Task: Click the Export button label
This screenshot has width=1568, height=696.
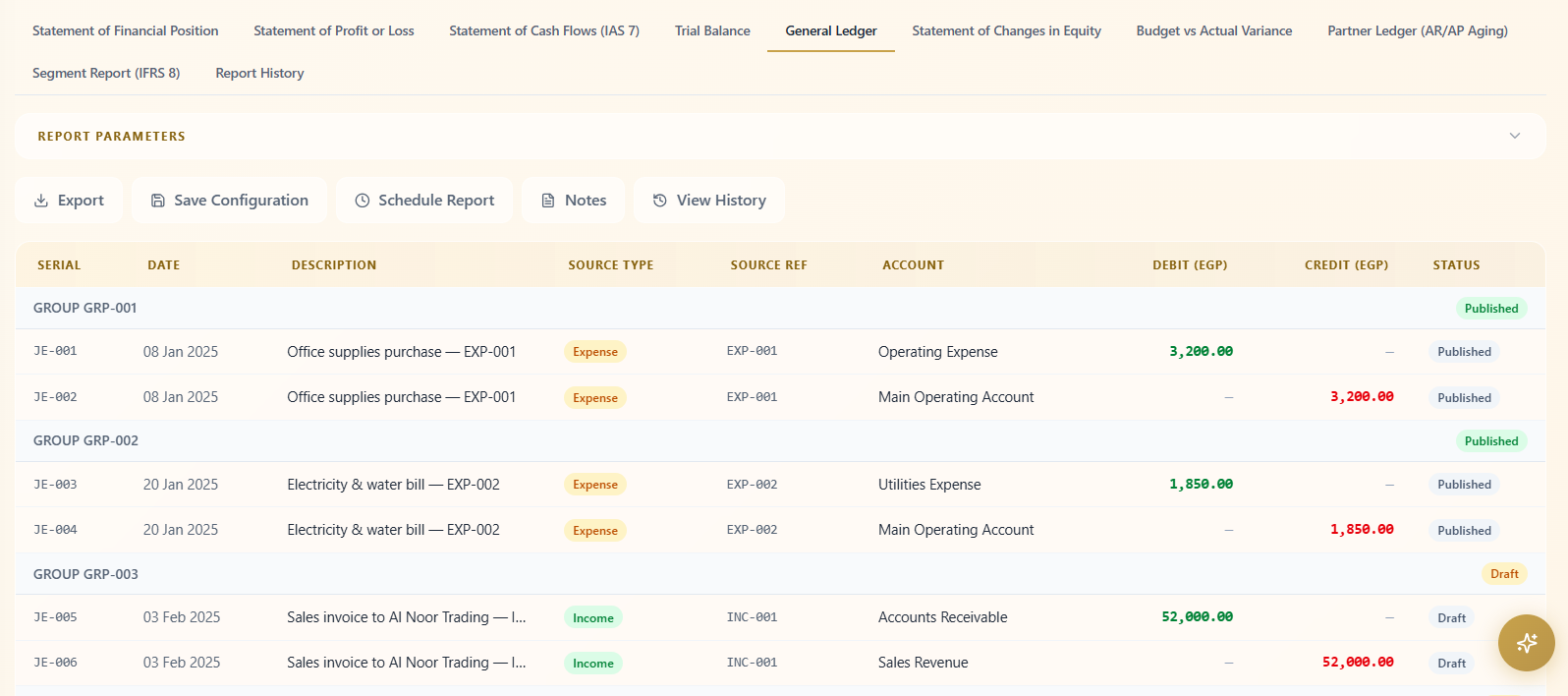Action: [81, 201]
